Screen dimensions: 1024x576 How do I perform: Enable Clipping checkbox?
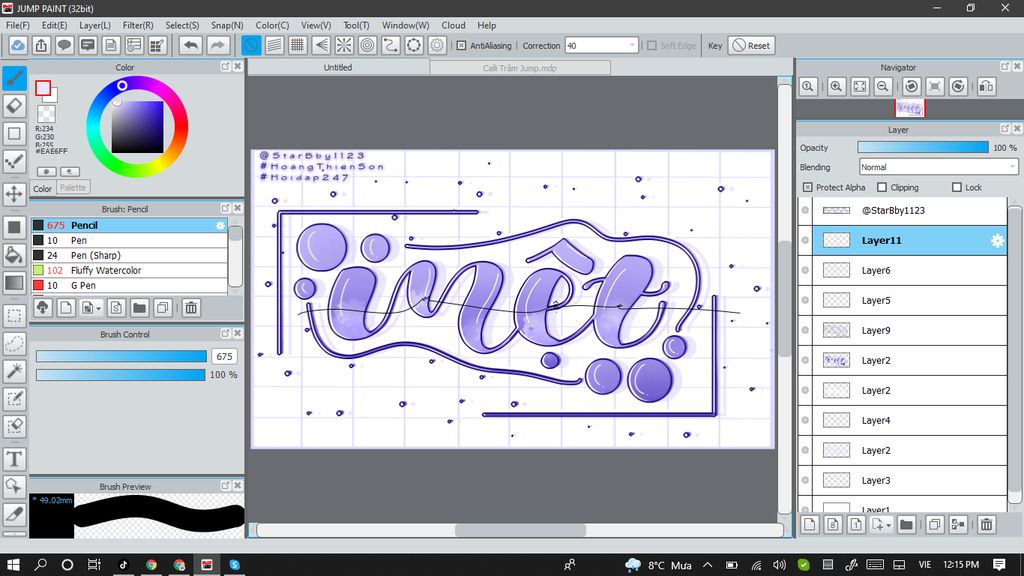pyautogui.click(x=882, y=187)
